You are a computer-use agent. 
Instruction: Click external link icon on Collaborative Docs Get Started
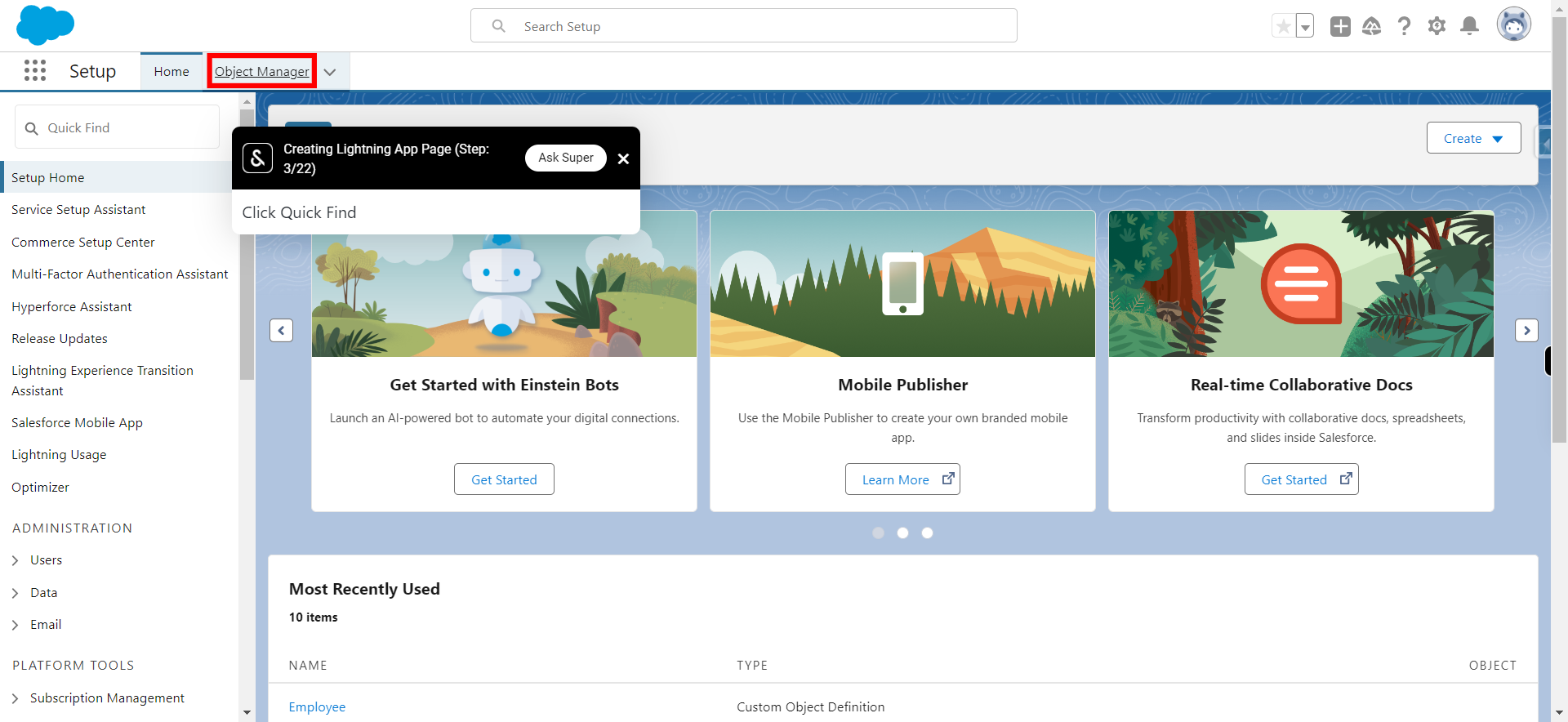tap(1346, 479)
